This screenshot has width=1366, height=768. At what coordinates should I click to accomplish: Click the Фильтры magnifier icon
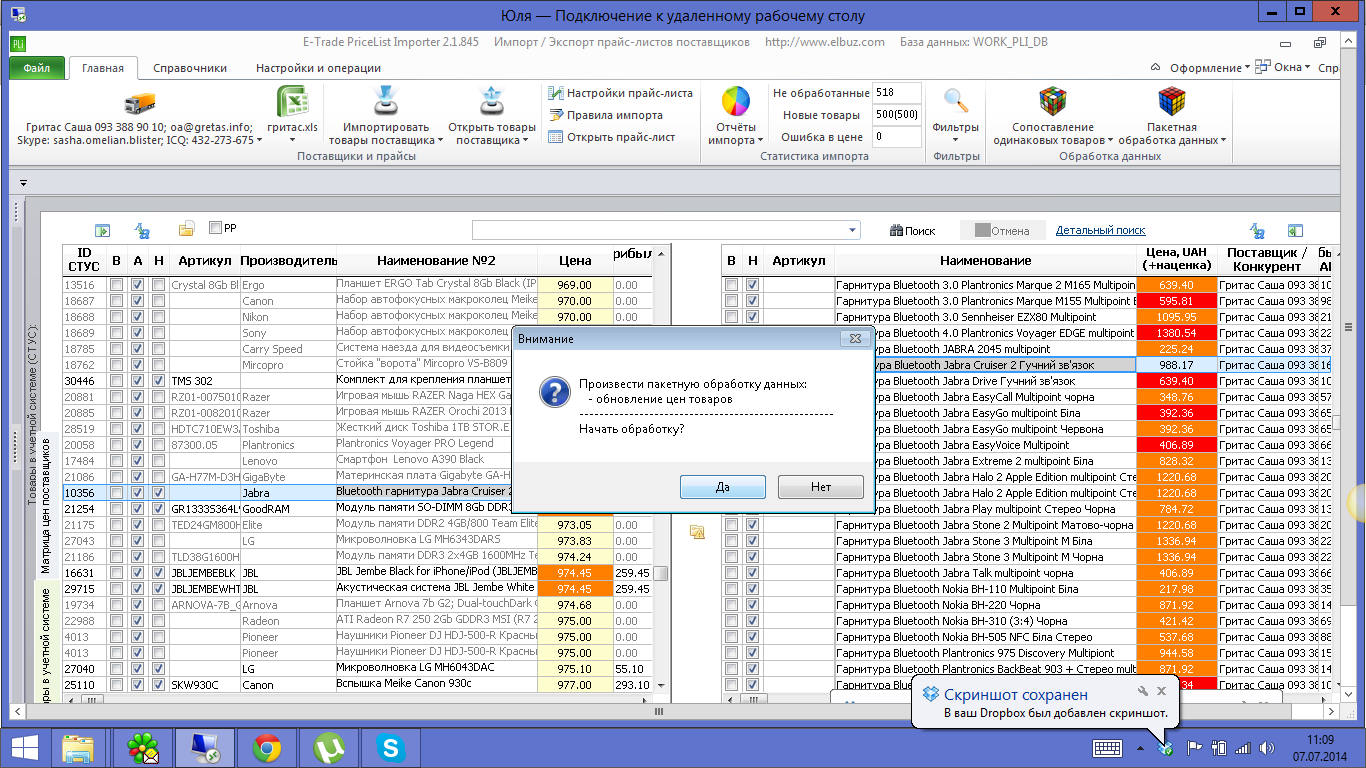[x=956, y=102]
